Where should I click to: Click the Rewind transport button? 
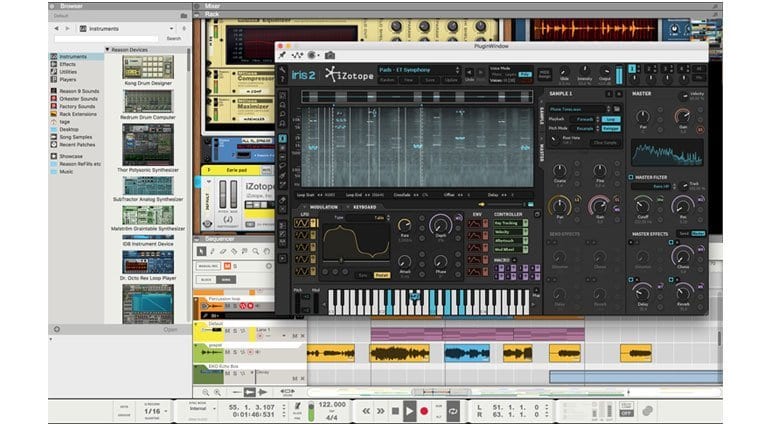click(x=366, y=411)
